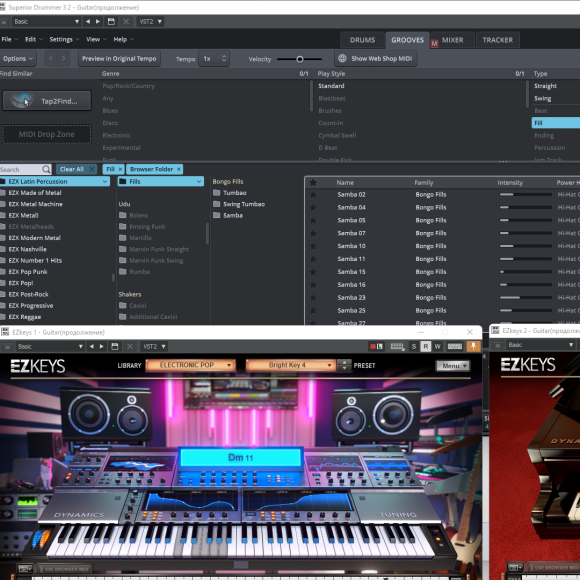Switch to the DRUMS tab

coord(362,40)
